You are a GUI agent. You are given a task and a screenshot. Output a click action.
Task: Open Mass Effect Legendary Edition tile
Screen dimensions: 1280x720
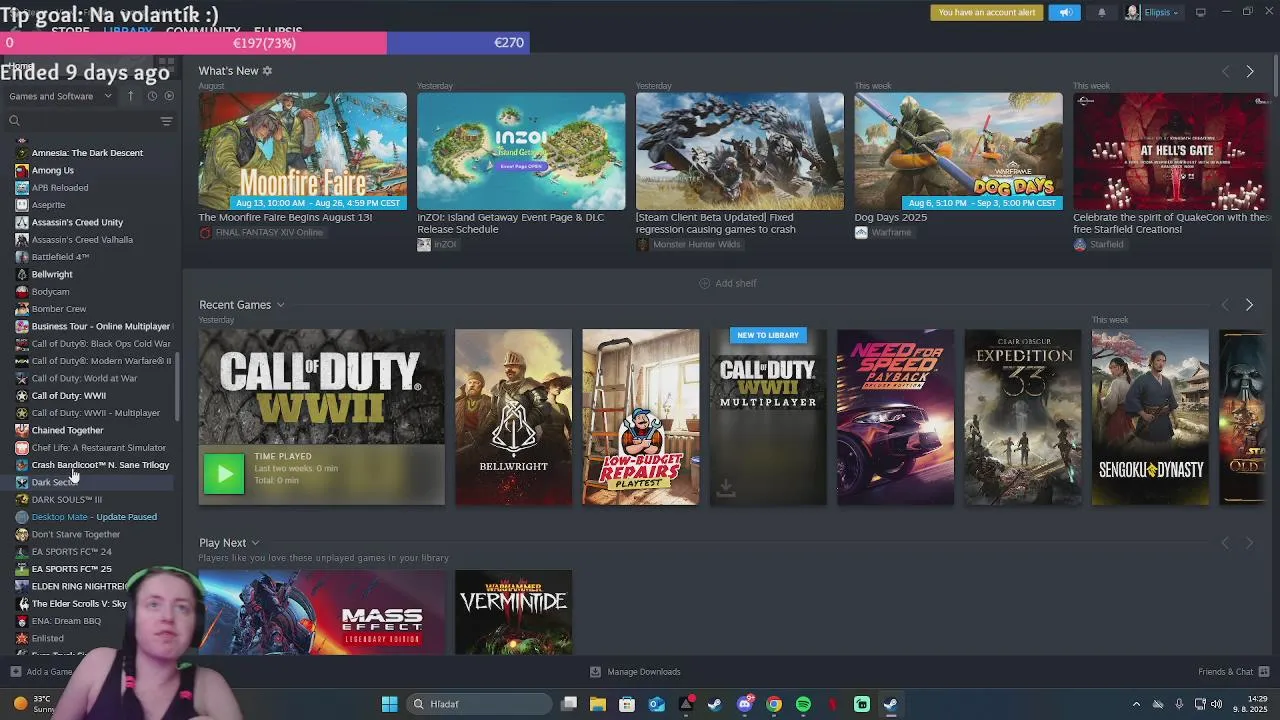click(321, 612)
